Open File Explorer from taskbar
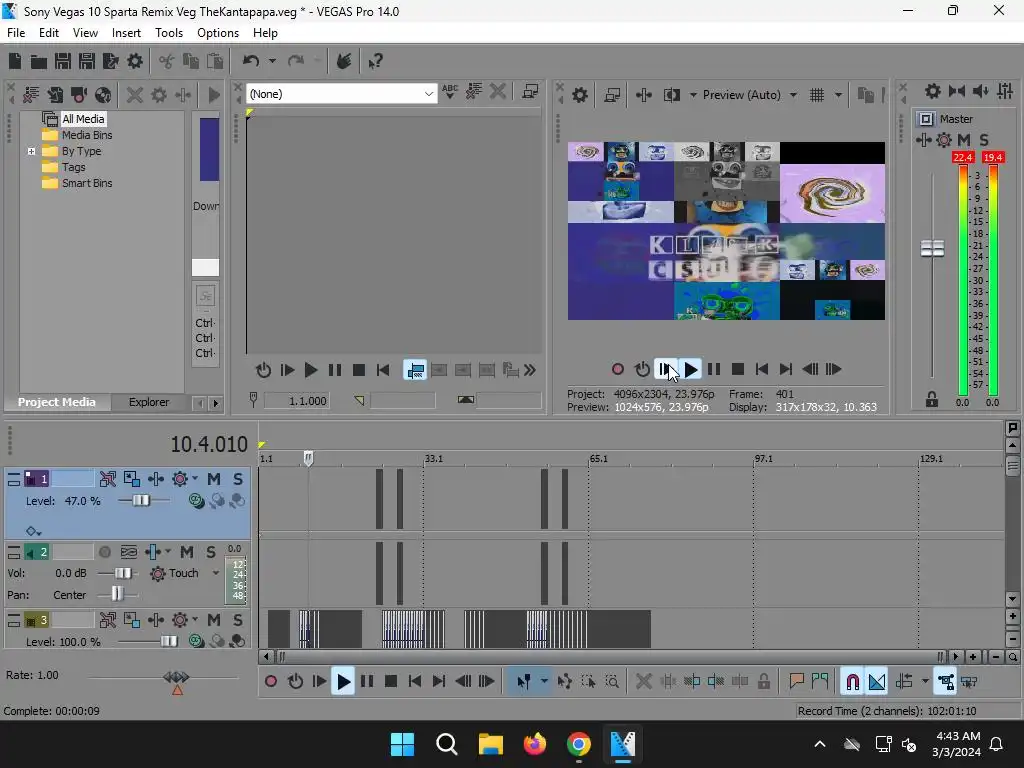The width and height of the screenshot is (1024, 768). 490,744
